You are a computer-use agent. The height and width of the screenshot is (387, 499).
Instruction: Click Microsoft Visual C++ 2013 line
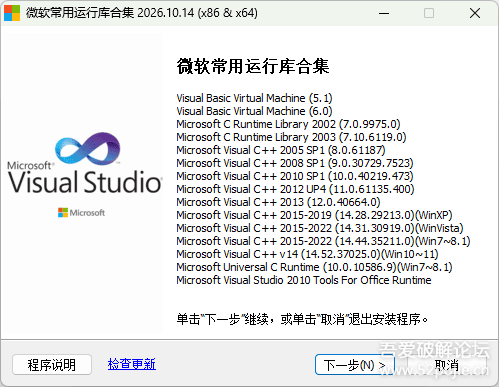coord(278,202)
